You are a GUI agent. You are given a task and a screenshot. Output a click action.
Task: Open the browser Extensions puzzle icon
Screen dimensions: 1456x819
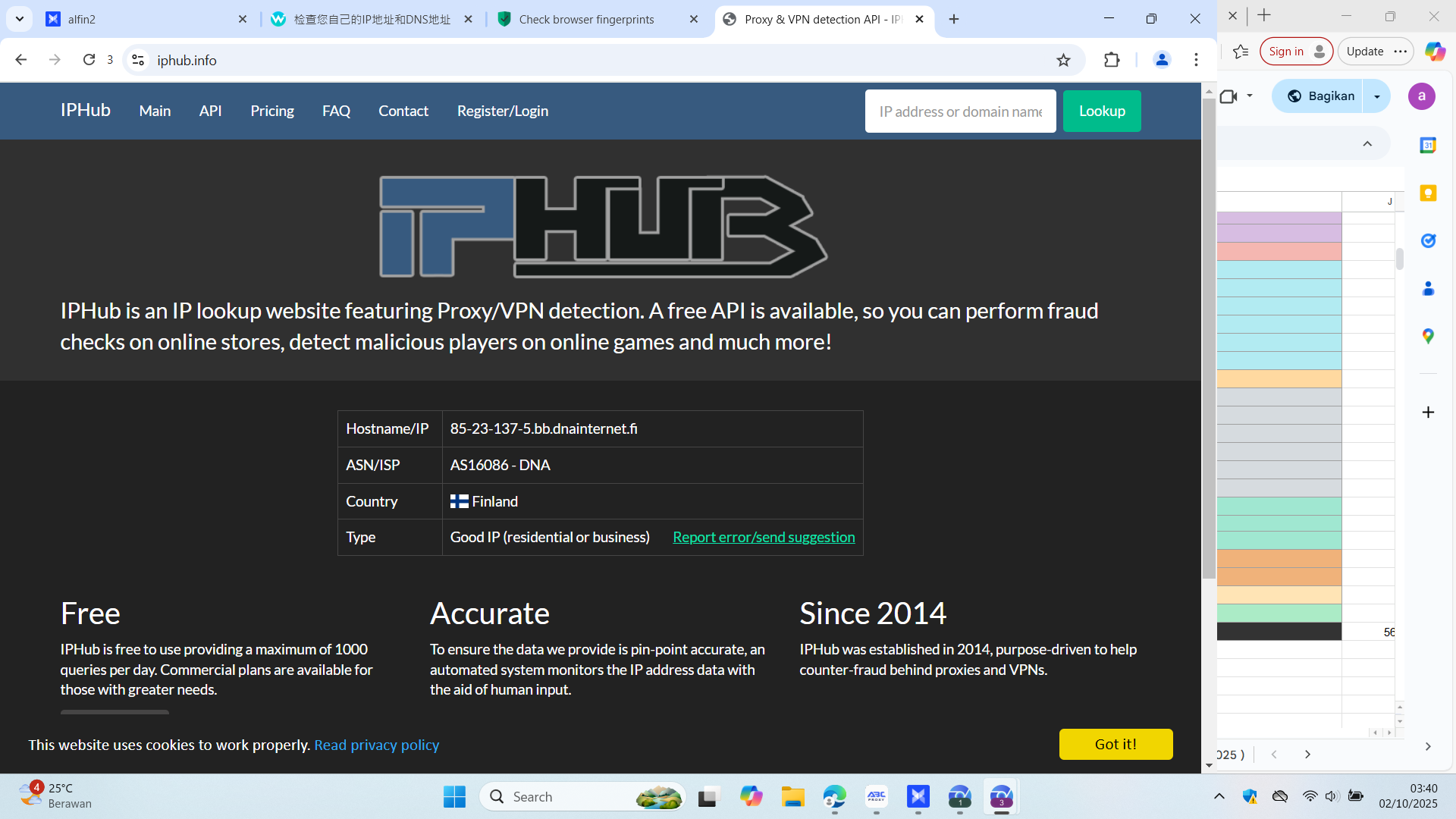pyautogui.click(x=1112, y=60)
